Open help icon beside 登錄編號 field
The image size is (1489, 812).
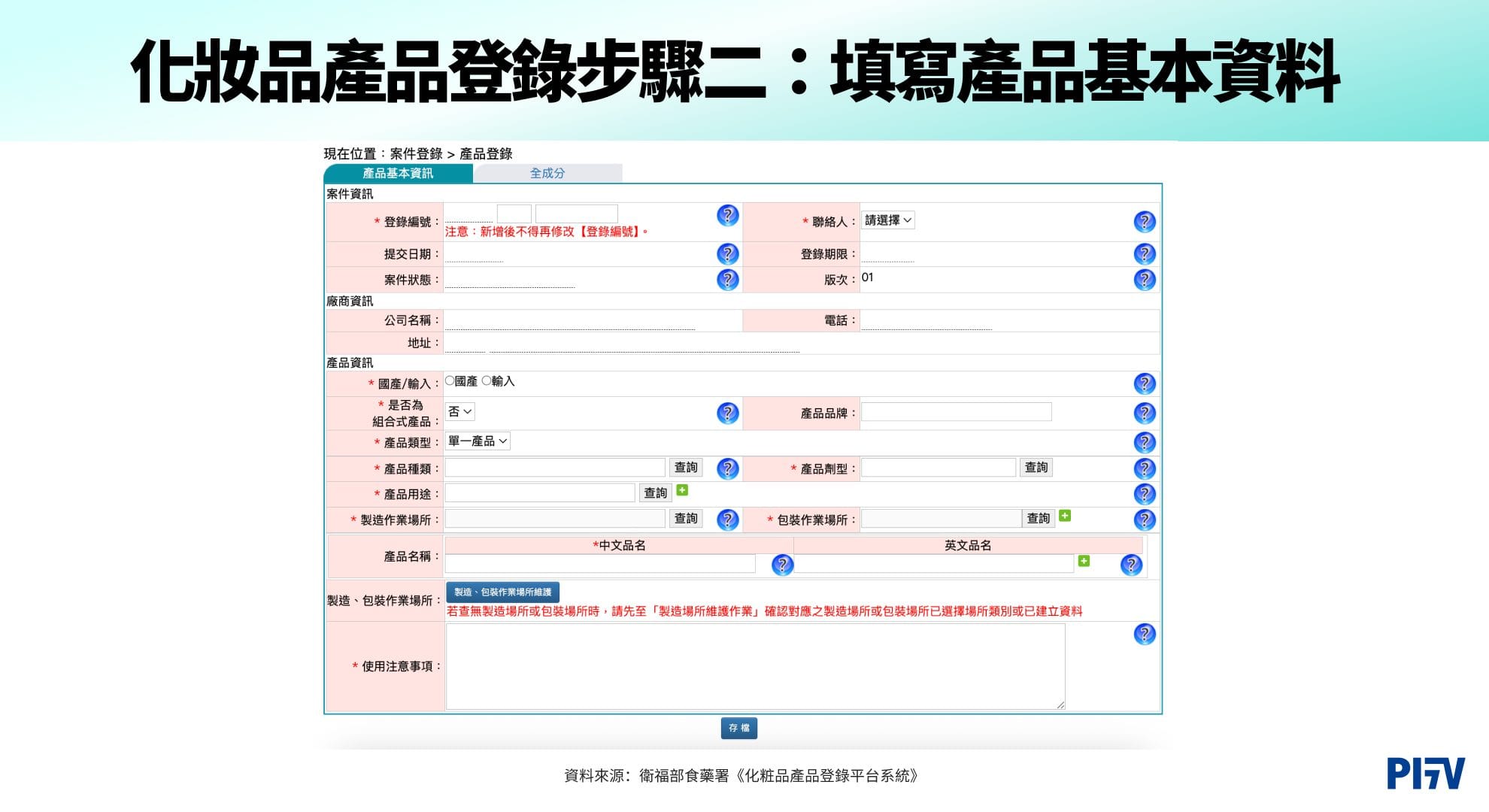pyautogui.click(x=726, y=217)
